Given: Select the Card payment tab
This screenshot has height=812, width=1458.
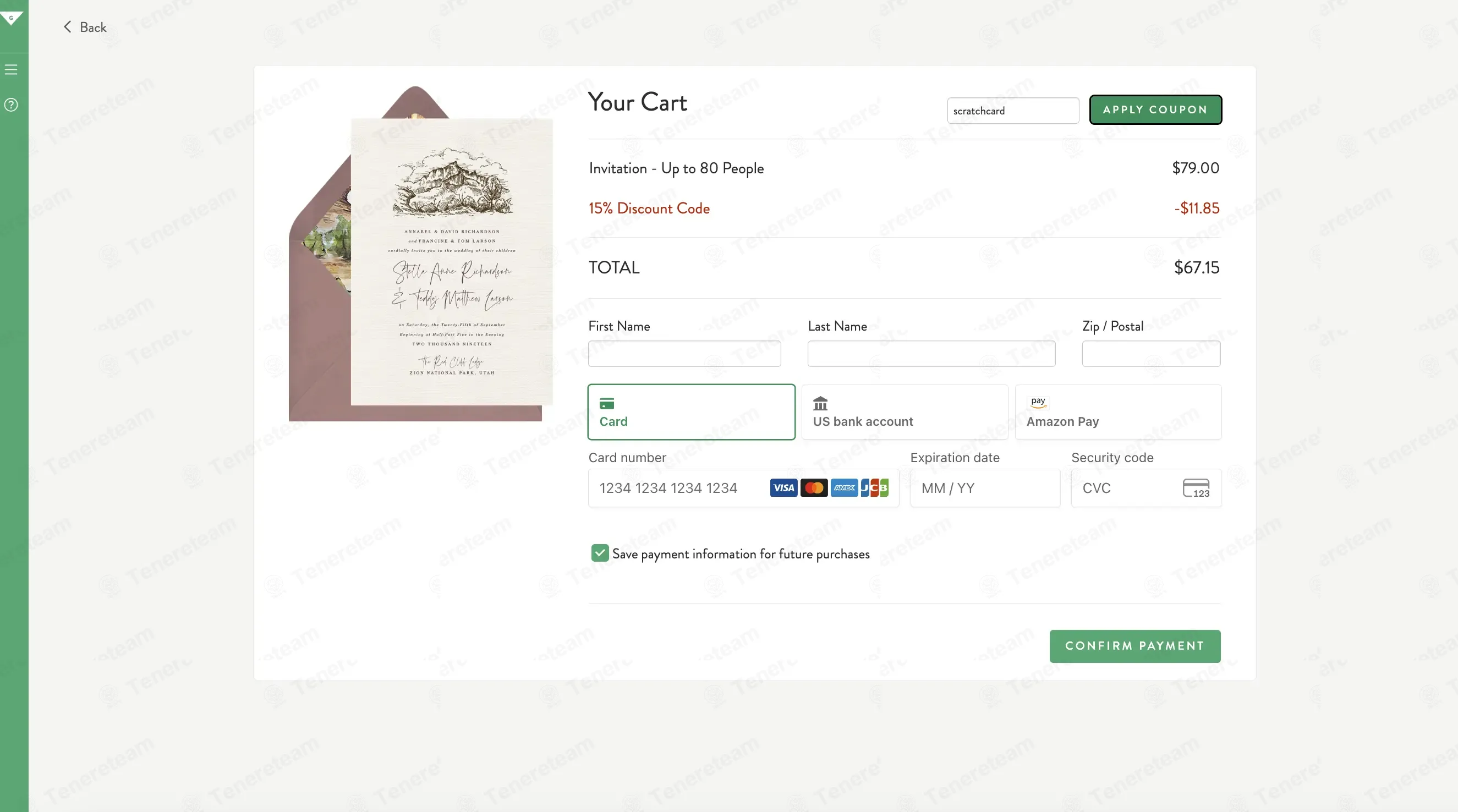Looking at the screenshot, I should point(691,412).
